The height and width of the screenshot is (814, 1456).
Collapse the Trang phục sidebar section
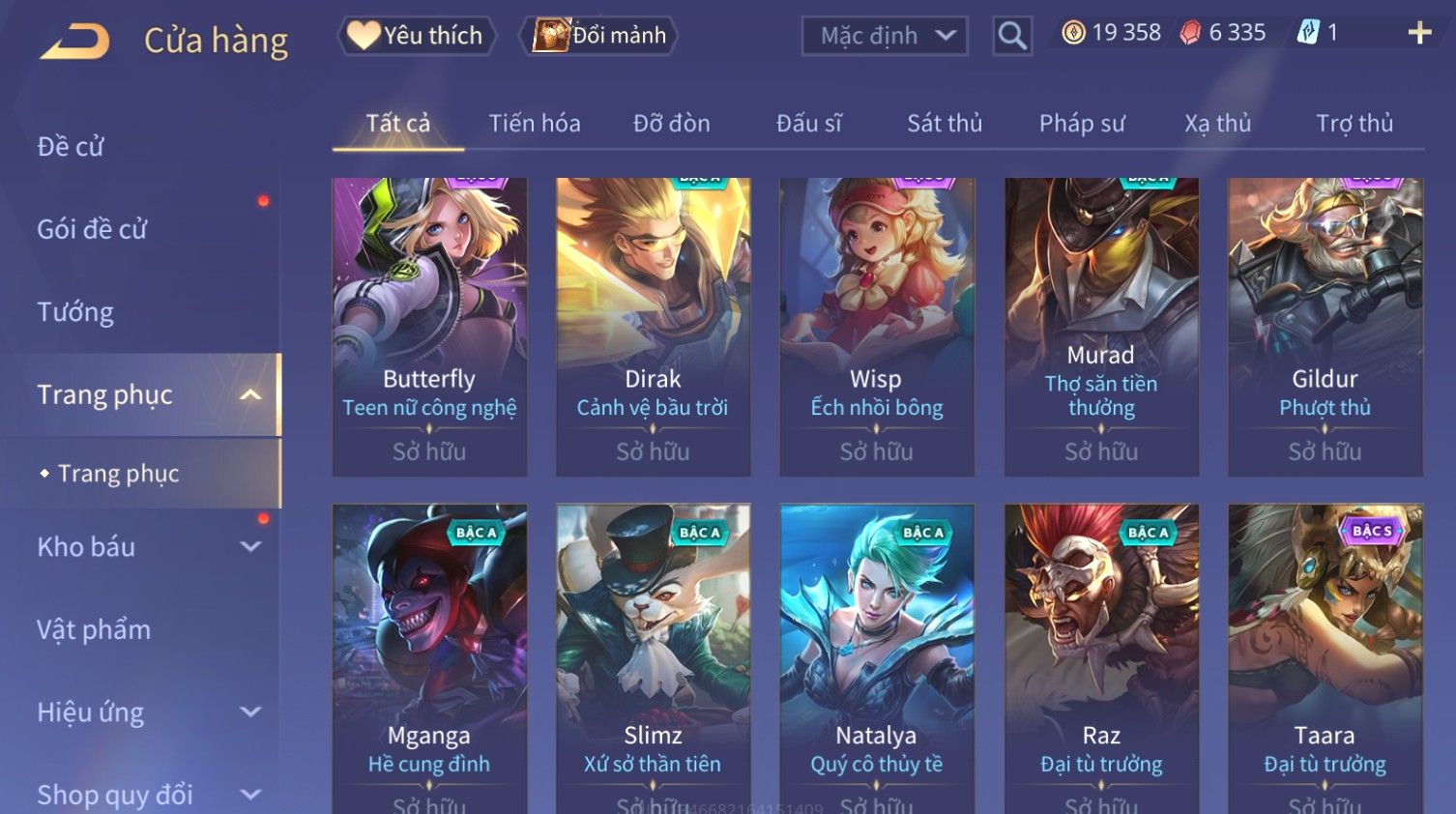250,394
